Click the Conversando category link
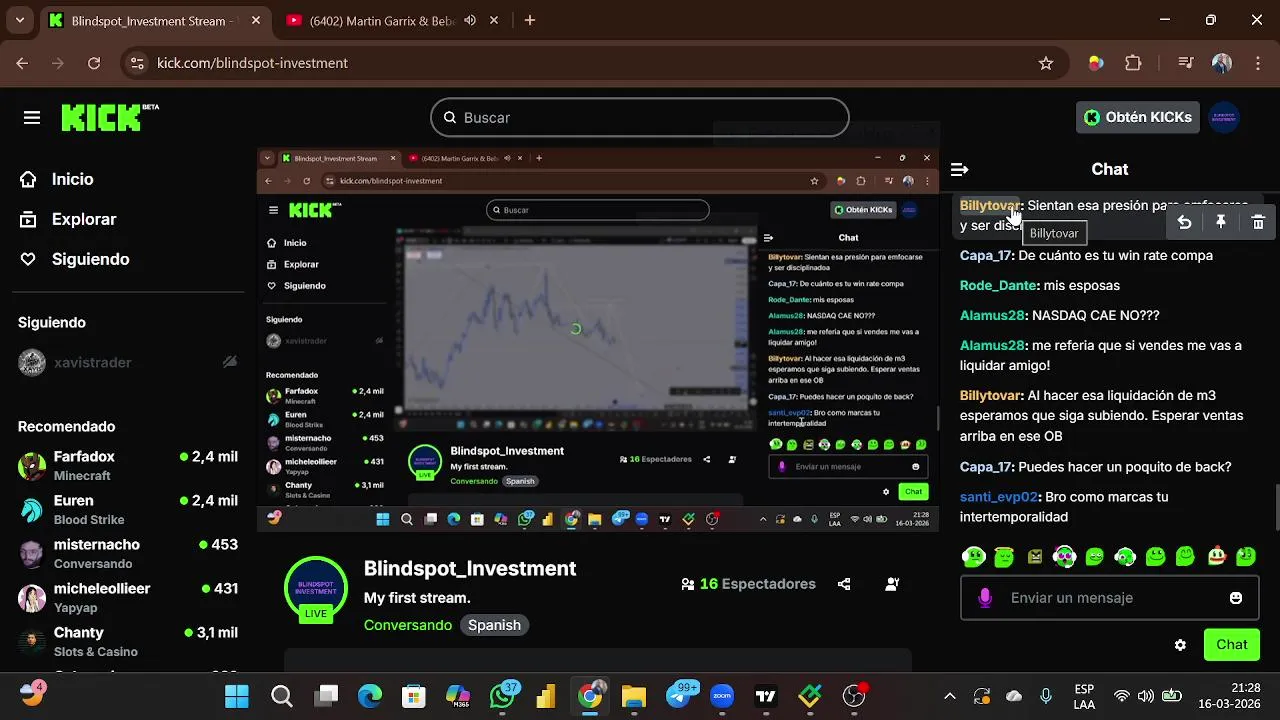The width and height of the screenshot is (1280, 720). (x=408, y=625)
